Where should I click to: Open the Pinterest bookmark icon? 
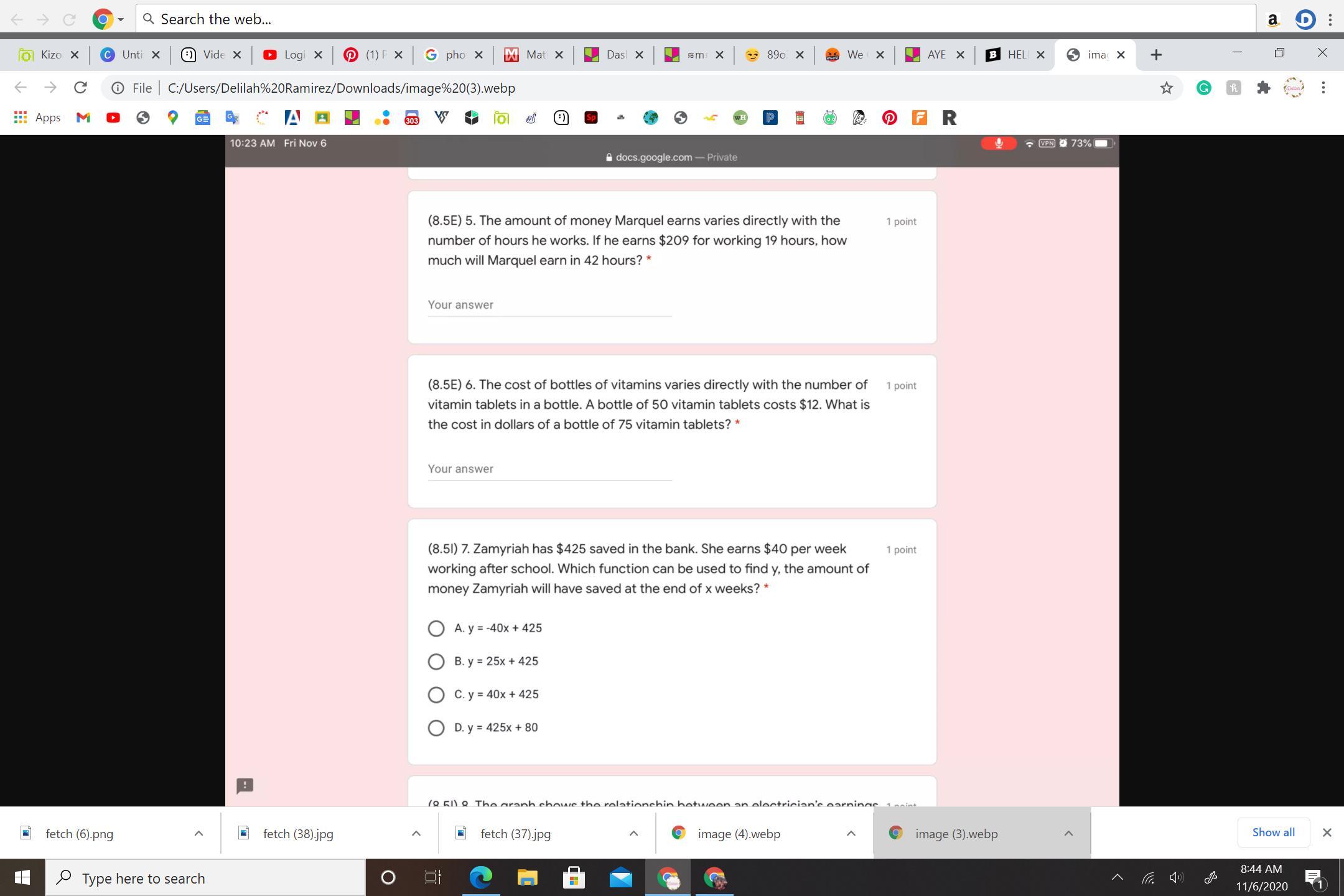click(890, 118)
